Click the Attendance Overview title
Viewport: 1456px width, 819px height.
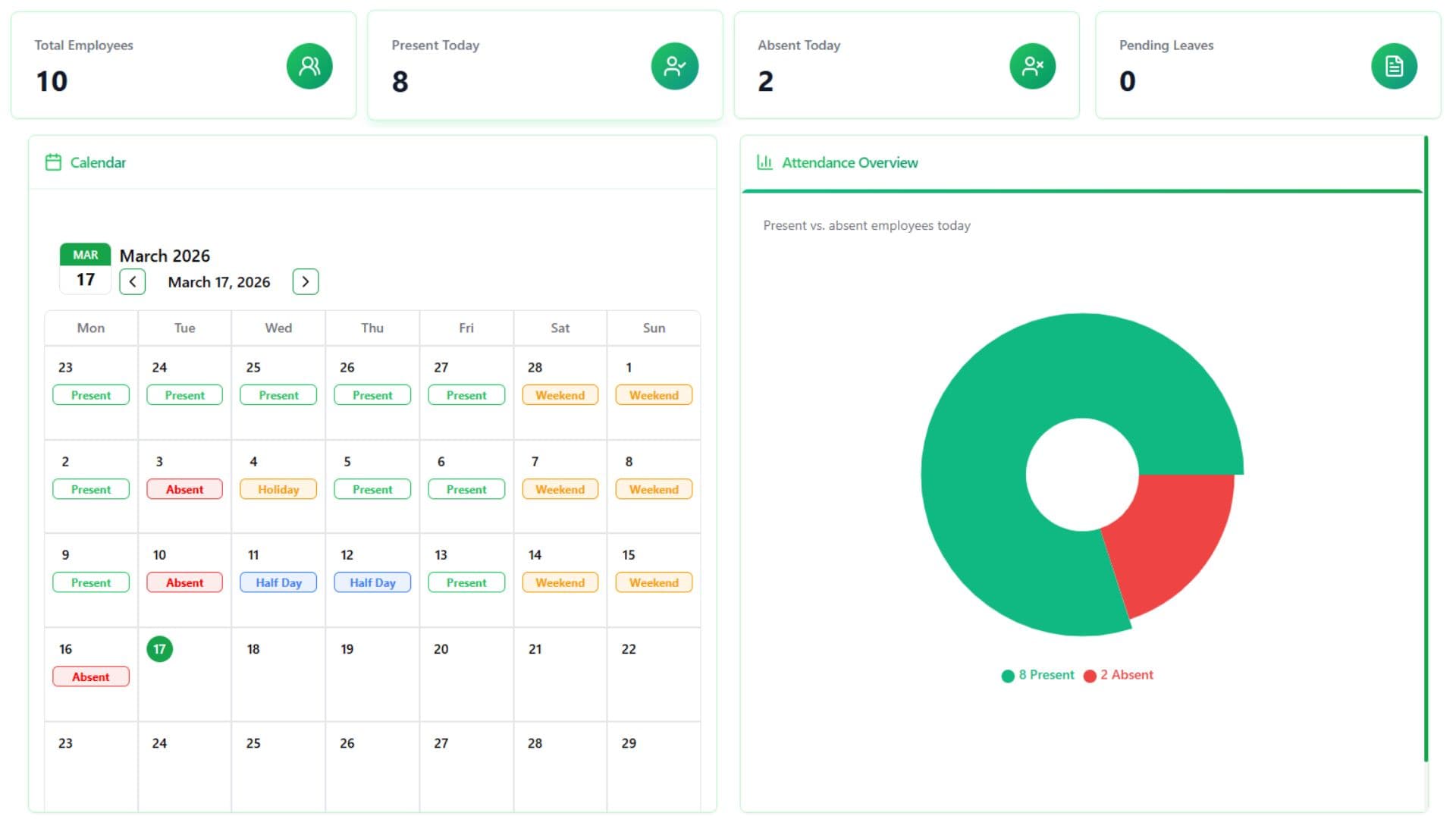point(849,162)
